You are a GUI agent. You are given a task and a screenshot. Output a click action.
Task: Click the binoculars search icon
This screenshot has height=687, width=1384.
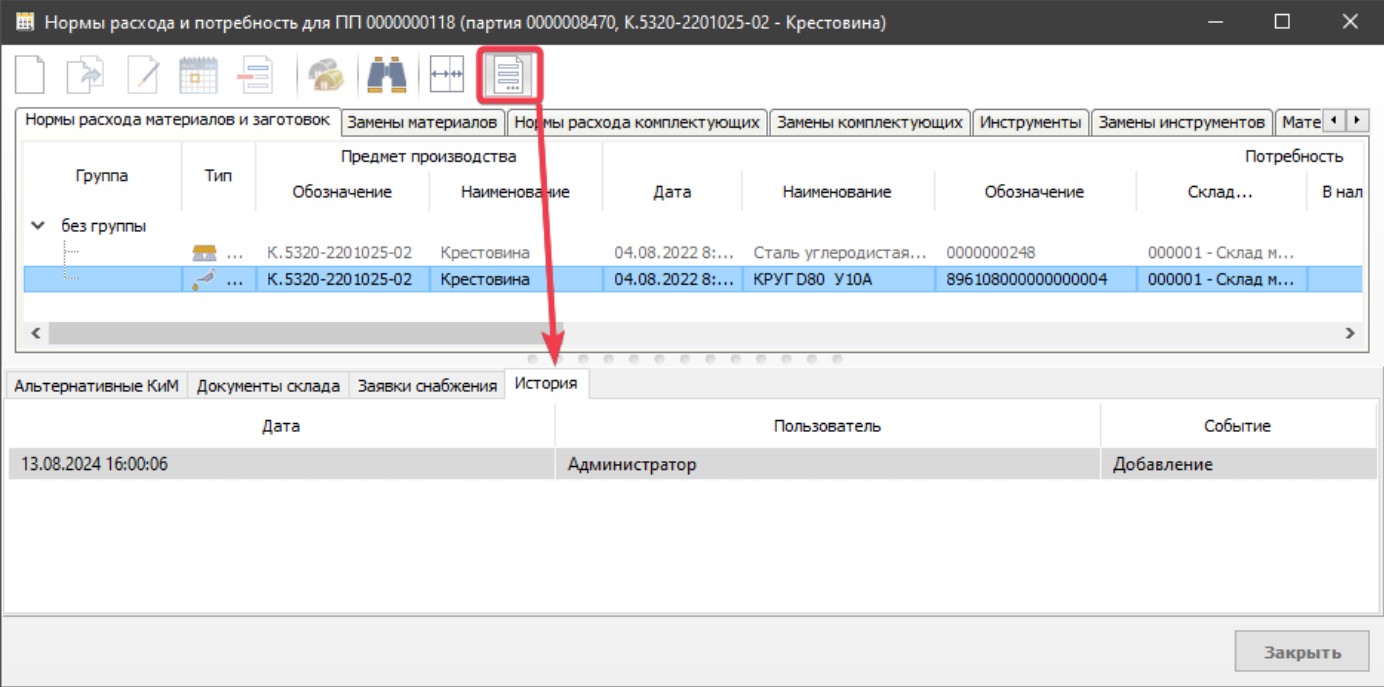coord(386,76)
